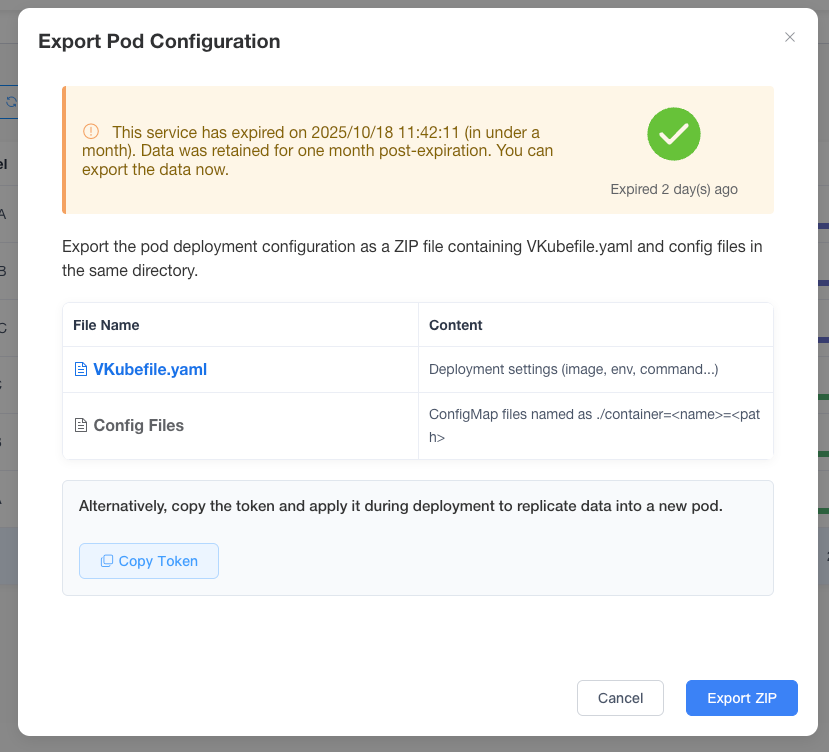Viewport: 829px width, 752px height.
Task: Click the 'Expired 2 day(s) ago' label
Action: 674,189
